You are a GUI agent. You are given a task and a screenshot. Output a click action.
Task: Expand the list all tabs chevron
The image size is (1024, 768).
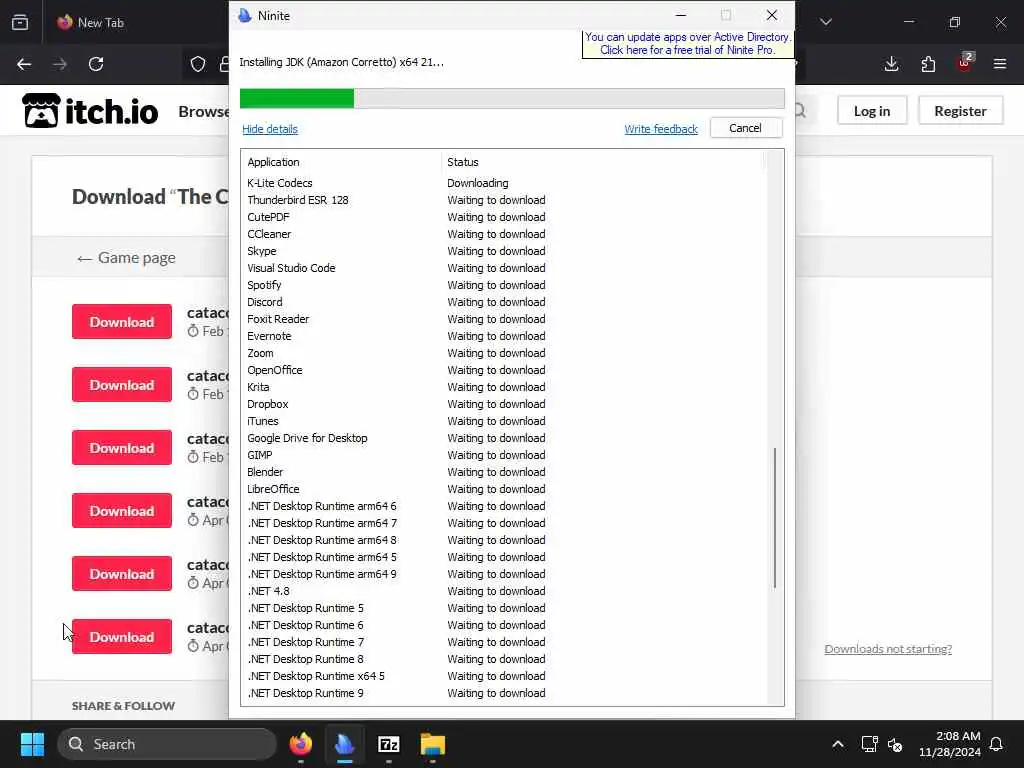[826, 22]
